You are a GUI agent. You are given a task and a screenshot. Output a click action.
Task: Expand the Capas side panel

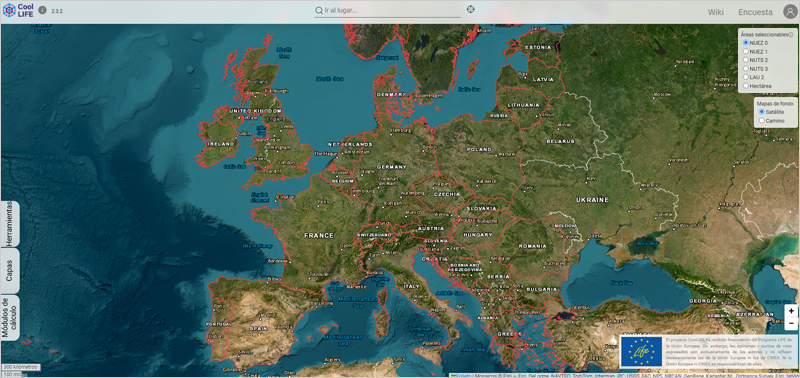10,271
